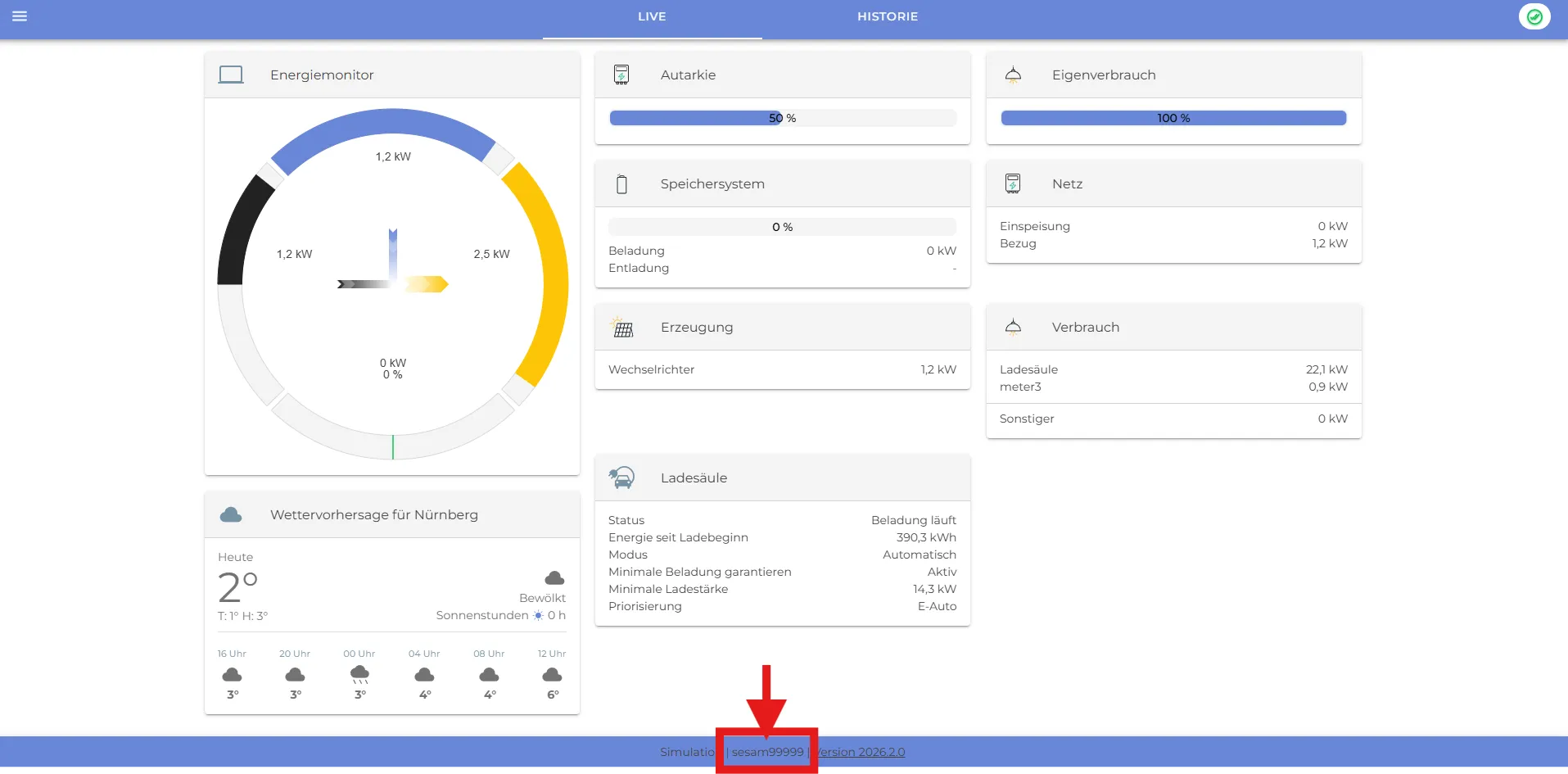Image resolution: width=1568 pixels, height=774 pixels.
Task: Click the Wettervorhersage cloud icon
Action: pyautogui.click(x=231, y=514)
